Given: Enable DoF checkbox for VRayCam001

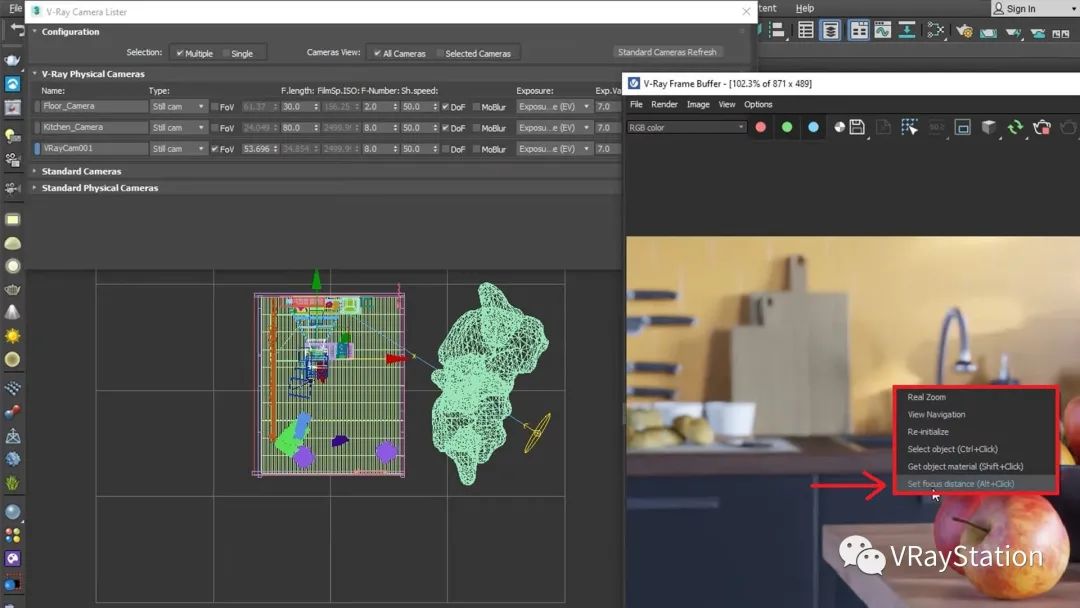Looking at the screenshot, I should [446, 149].
